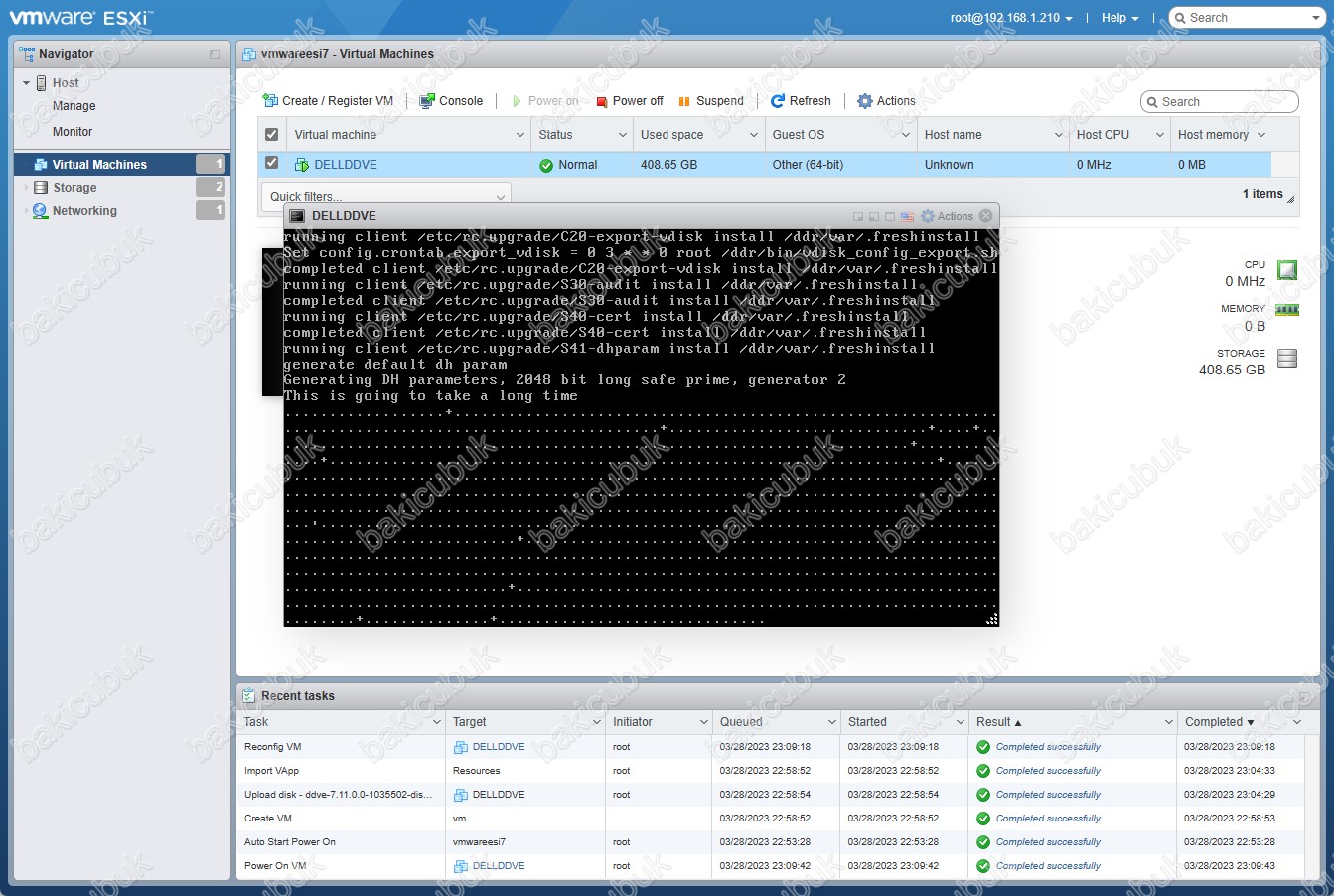
Task: Collapse the Host tree node in Navigator
Action: [27, 83]
